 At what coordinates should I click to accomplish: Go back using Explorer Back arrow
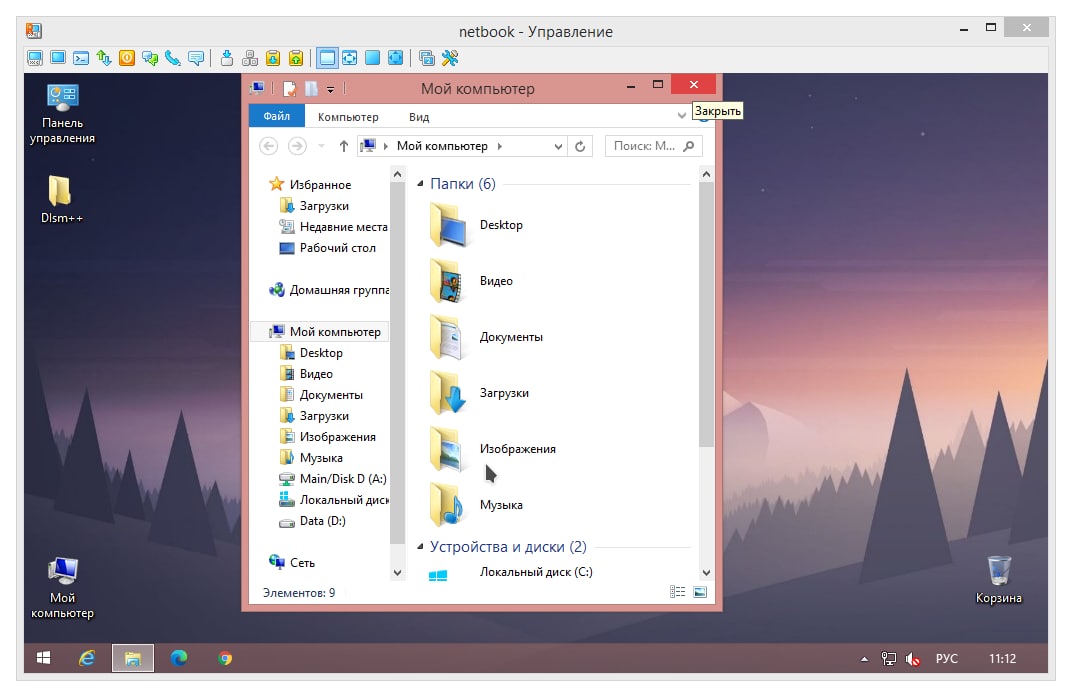pyautogui.click(x=269, y=146)
